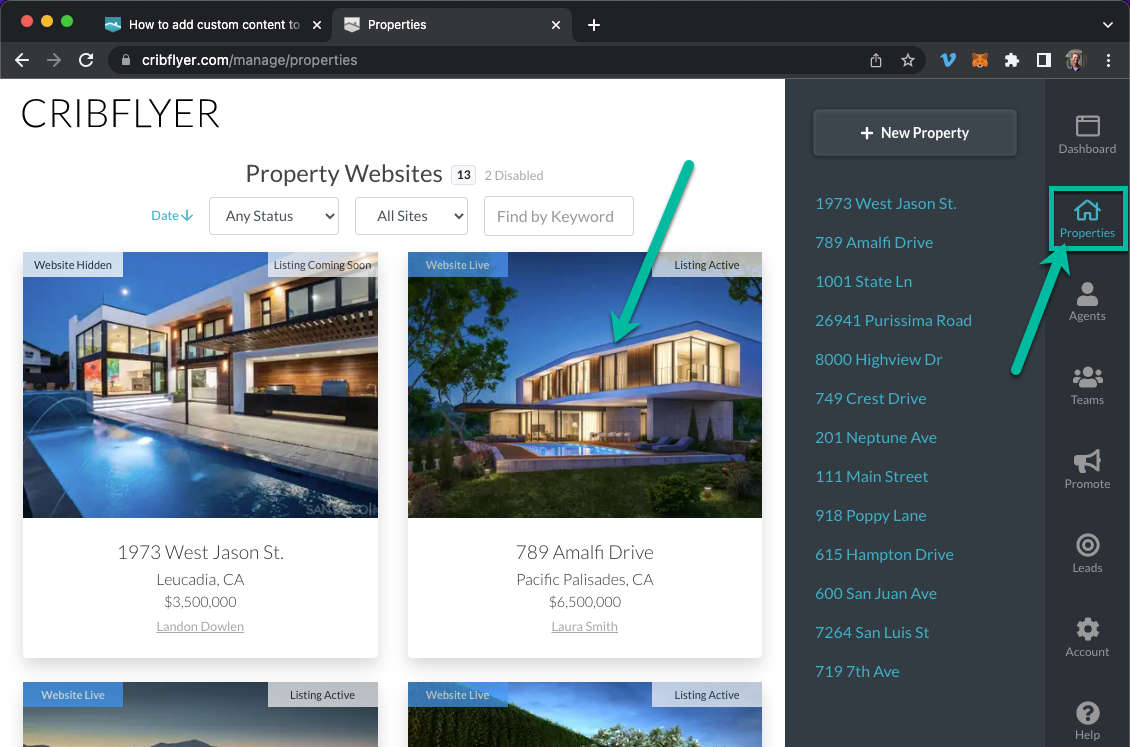Open 111 Main Street property
The width and height of the screenshot is (1130, 747).
(871, 476)
